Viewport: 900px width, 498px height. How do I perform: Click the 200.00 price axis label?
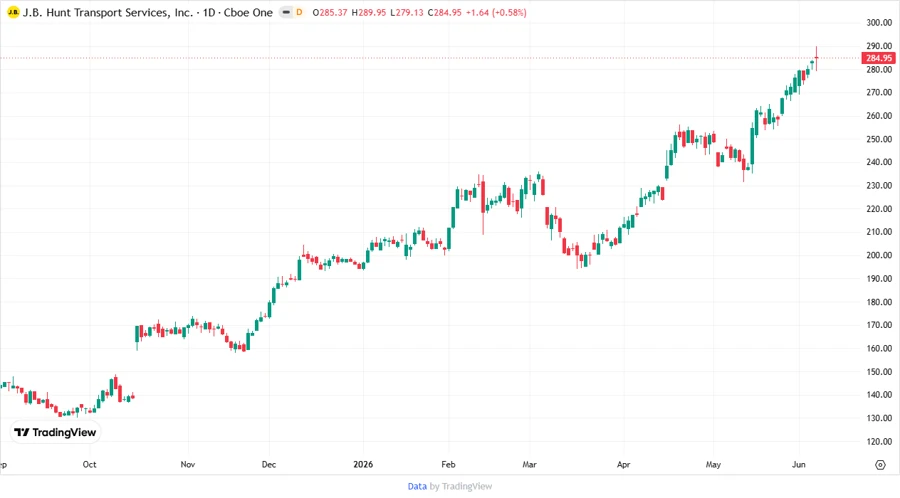pos(879,255)
